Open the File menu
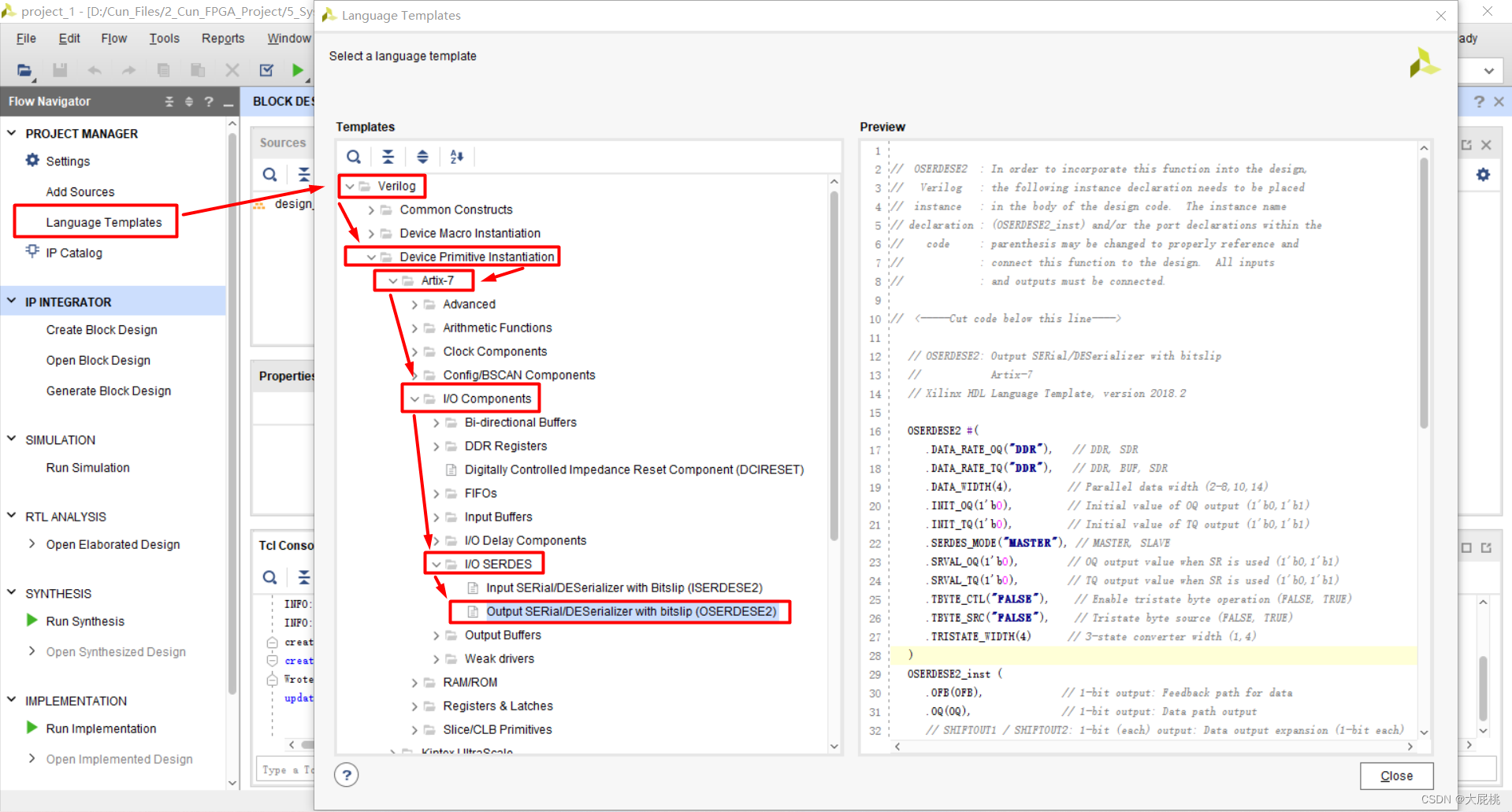This screenshot has width=1512, height=812. point(26,39)
